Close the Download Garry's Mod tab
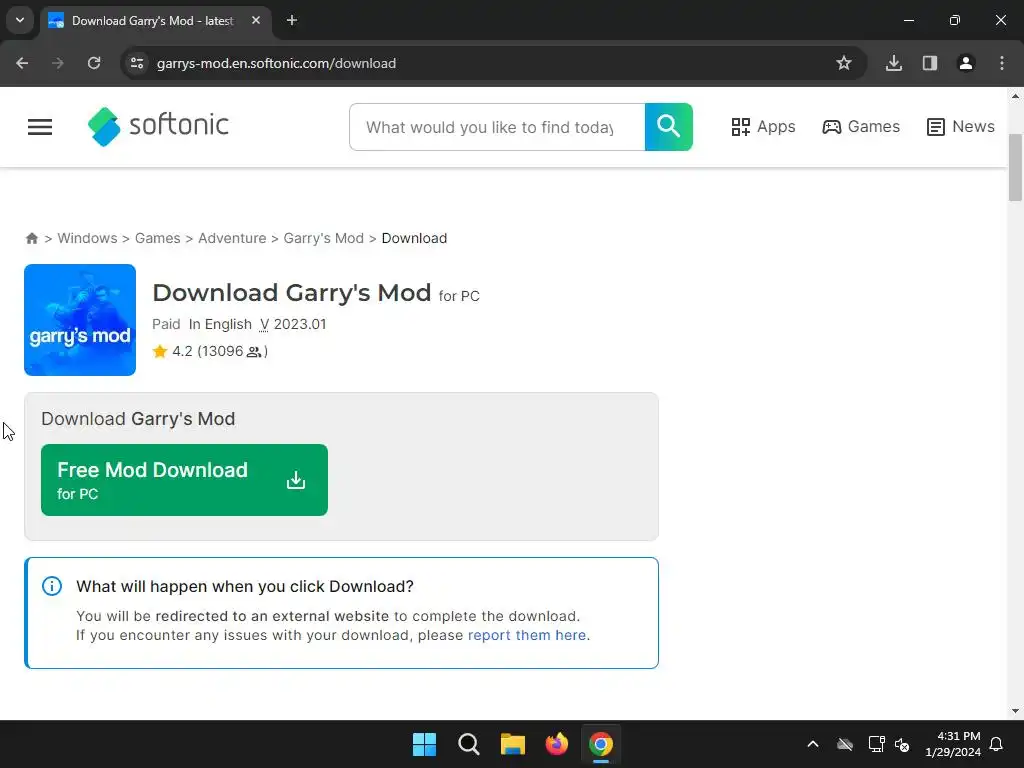 click(256, 21)
